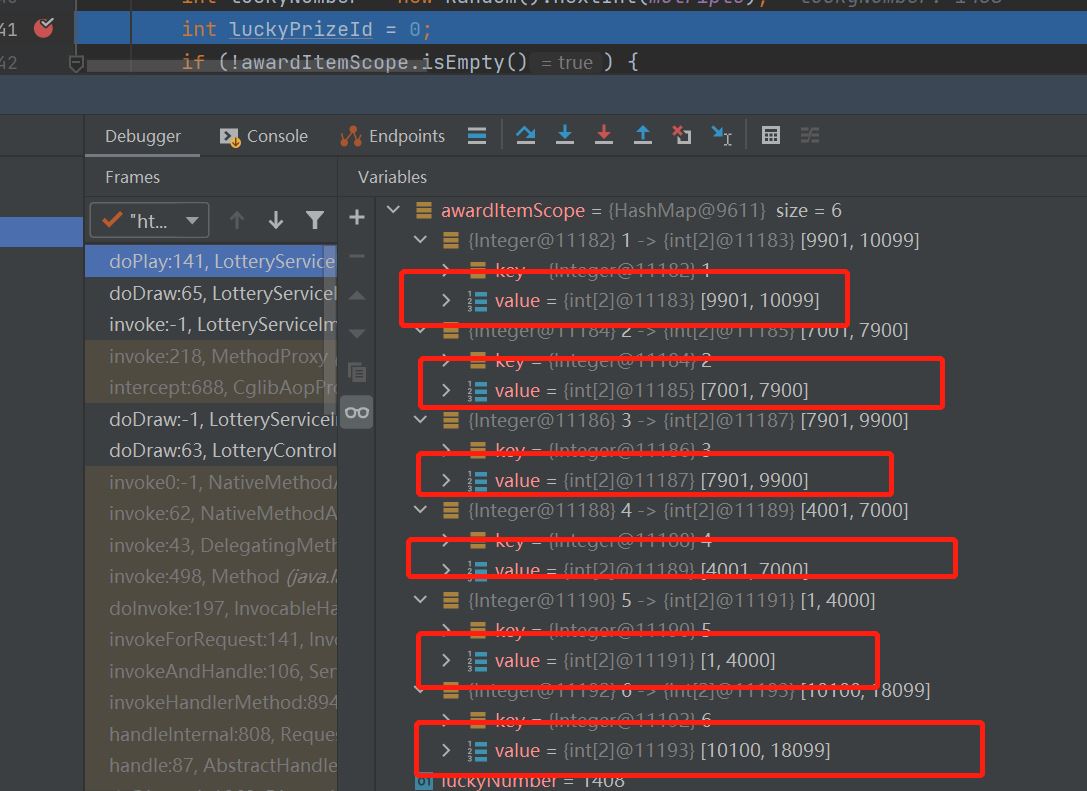Select the doDraw:65 stack frame

coord(221,294)
